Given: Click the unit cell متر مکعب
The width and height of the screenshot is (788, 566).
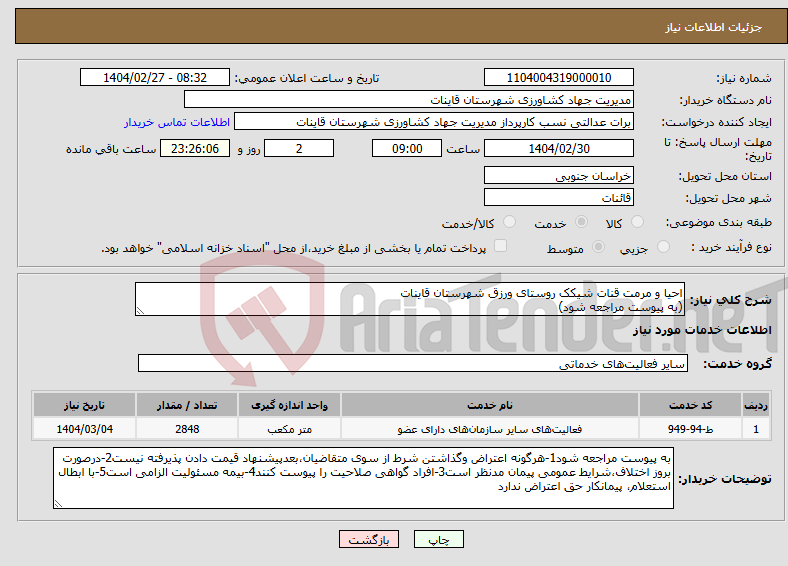Looking at the screenshot, I should [289, 429].
